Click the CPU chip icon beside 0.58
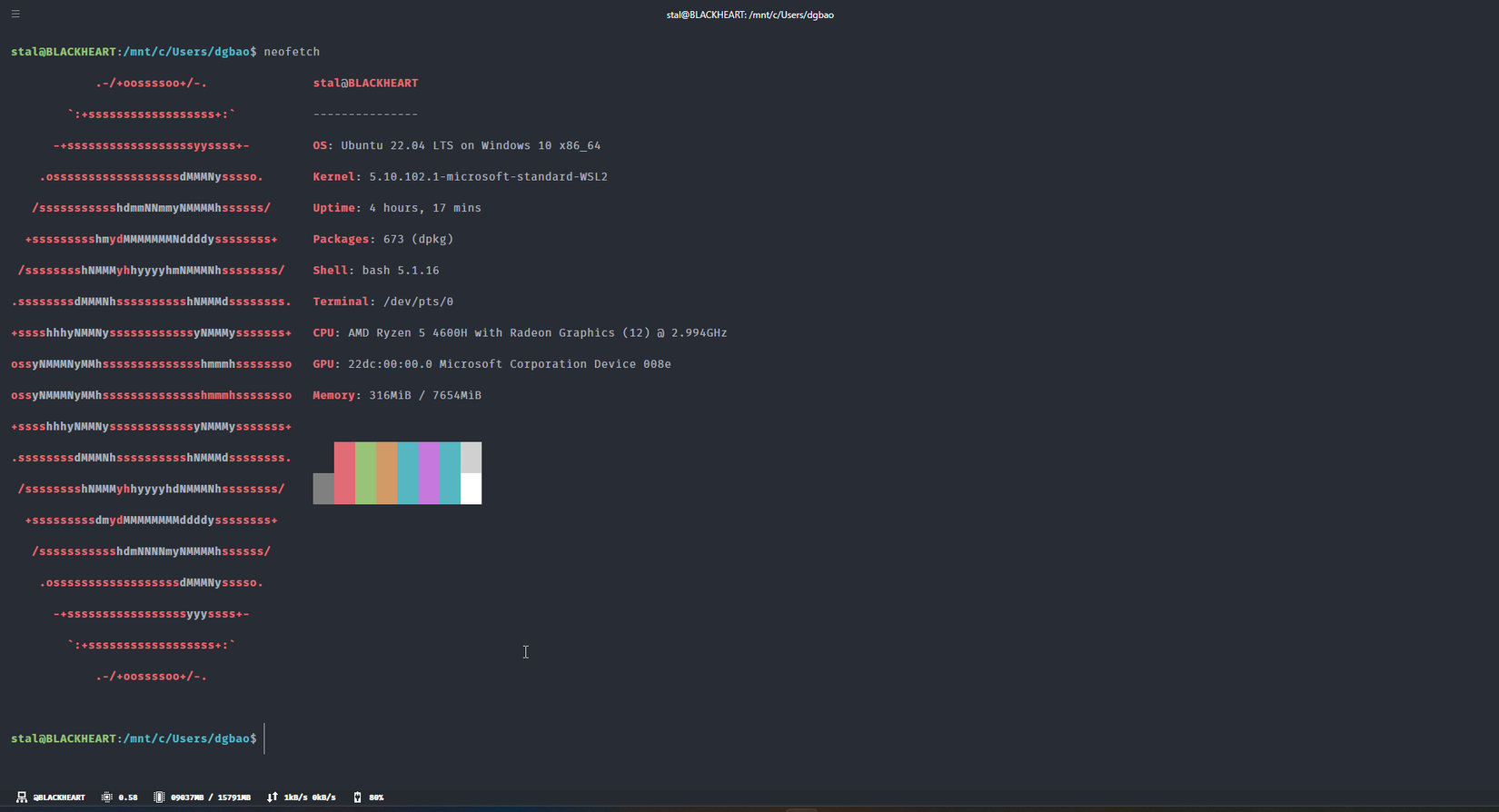 (x=106, y=797)
